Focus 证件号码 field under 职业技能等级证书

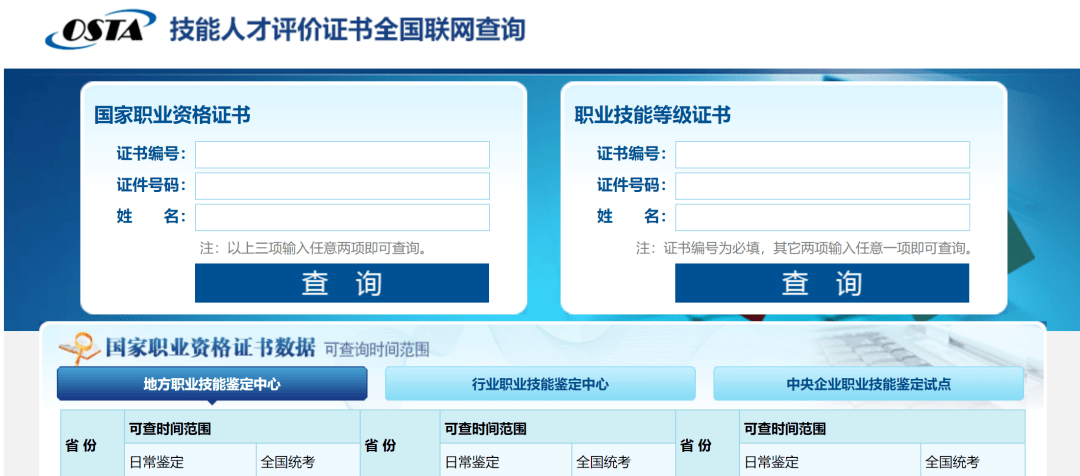tap(822, 186)
